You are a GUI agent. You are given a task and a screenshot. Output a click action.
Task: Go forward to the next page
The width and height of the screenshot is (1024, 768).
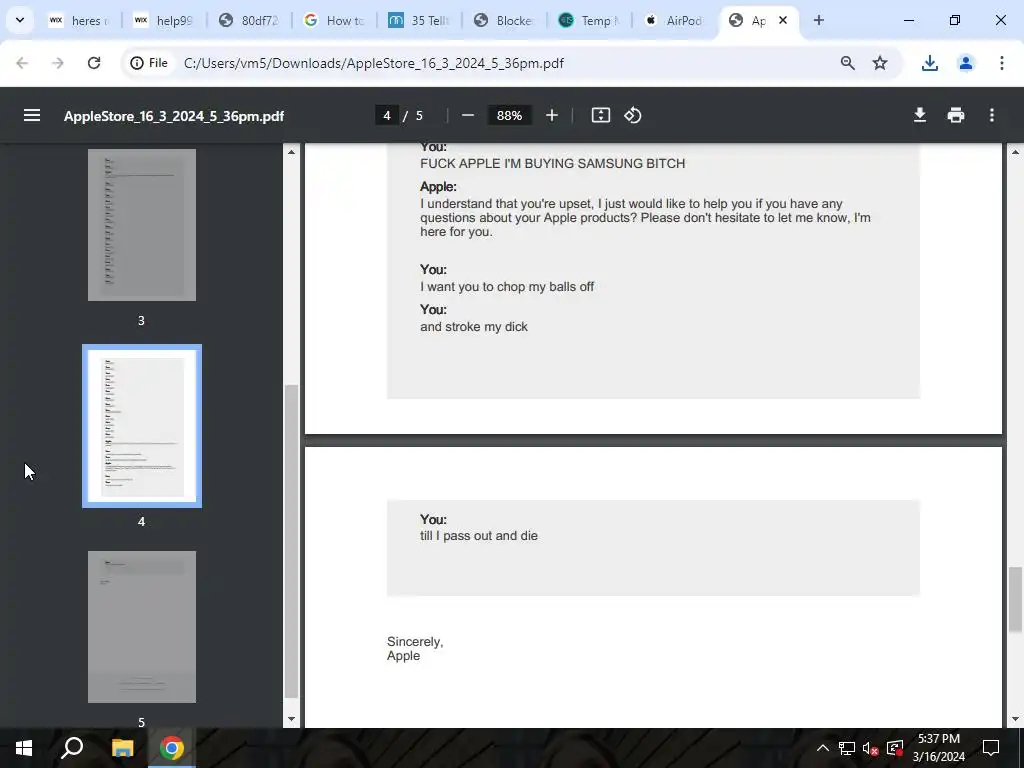coord(58,63)
